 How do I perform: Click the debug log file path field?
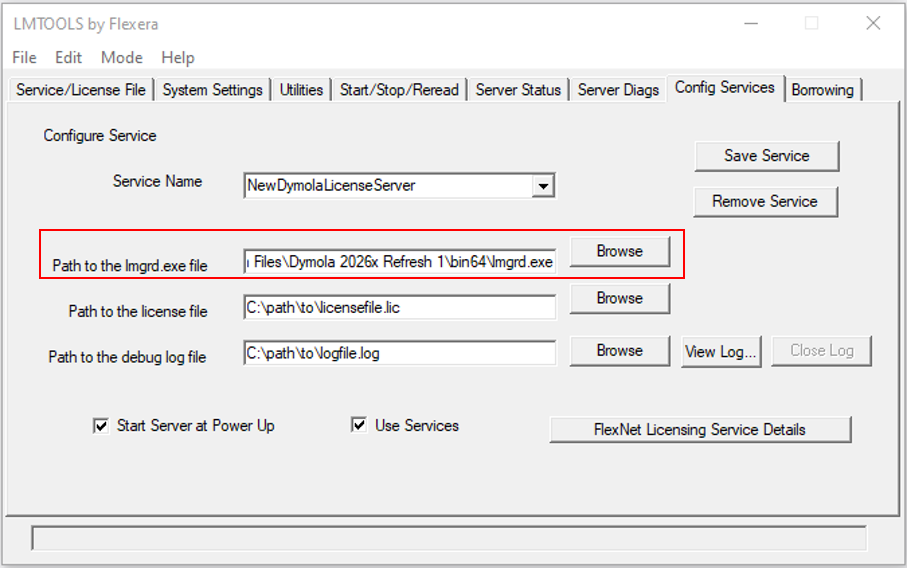point(399,353)
